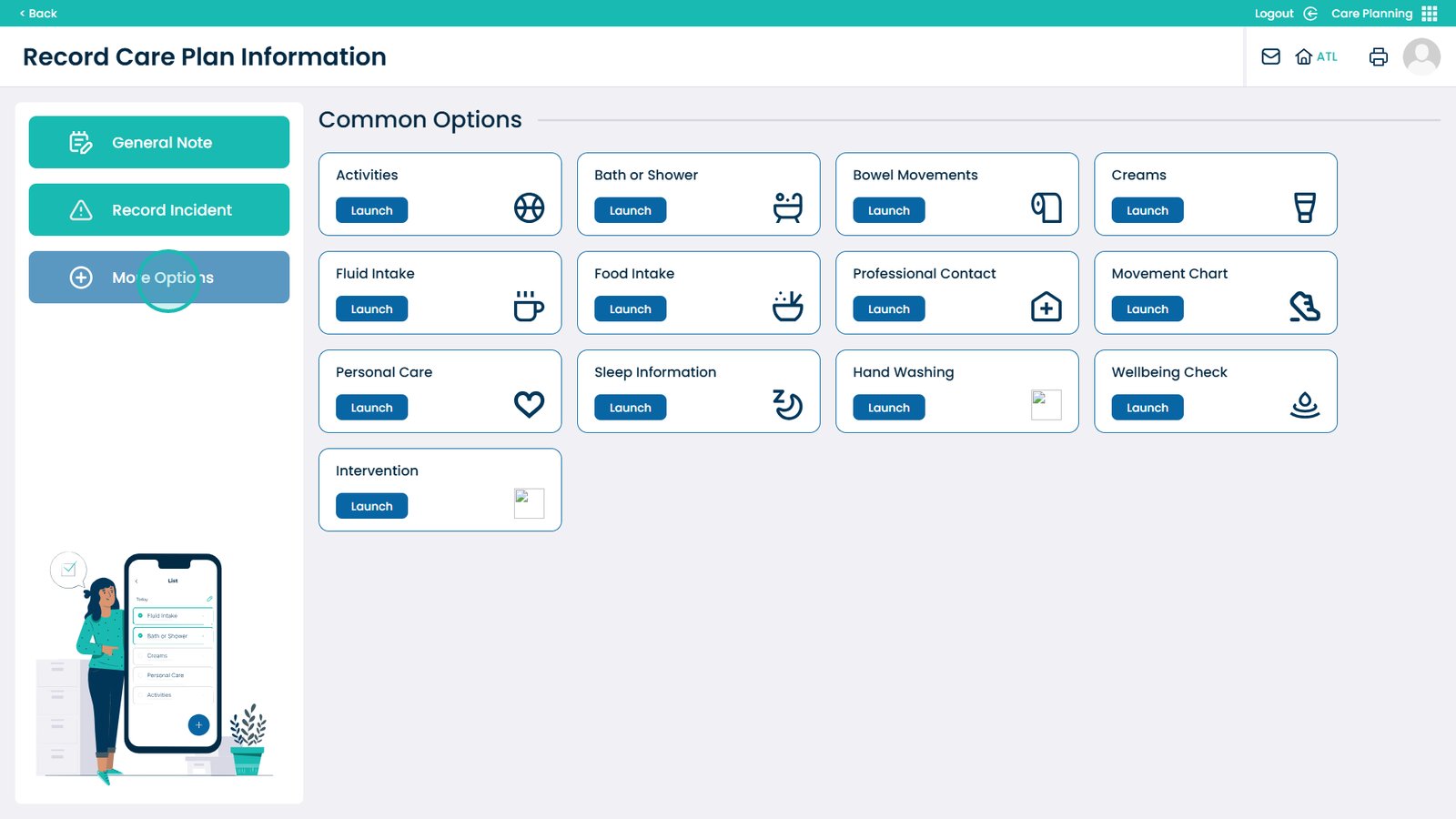Open the user profile avatar
Image resolution: width=1456 pixels, height=819 pixels.
[1421, 56]
